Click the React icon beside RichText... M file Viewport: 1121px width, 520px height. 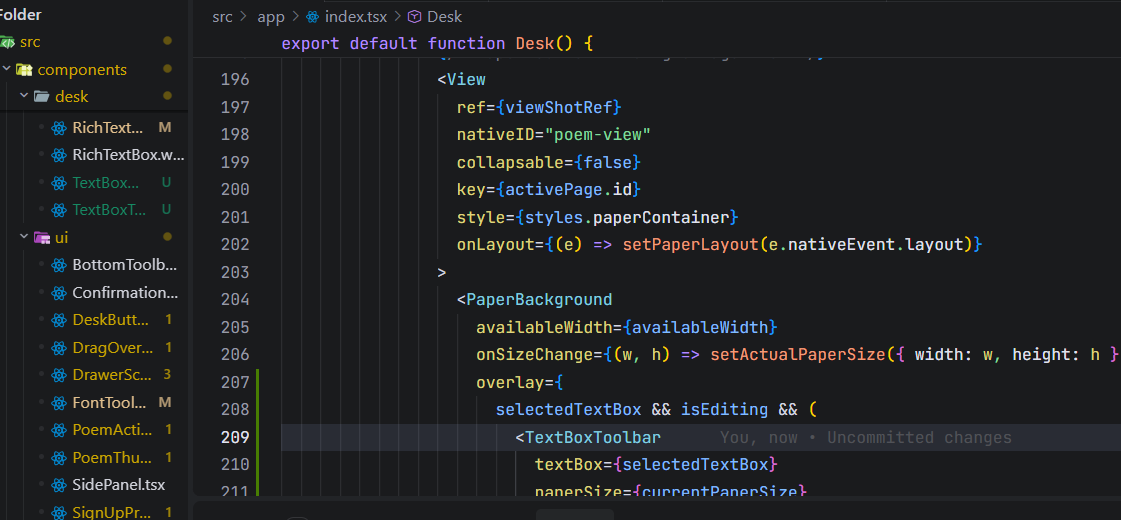pyautogui.click(x=59, y=128)
